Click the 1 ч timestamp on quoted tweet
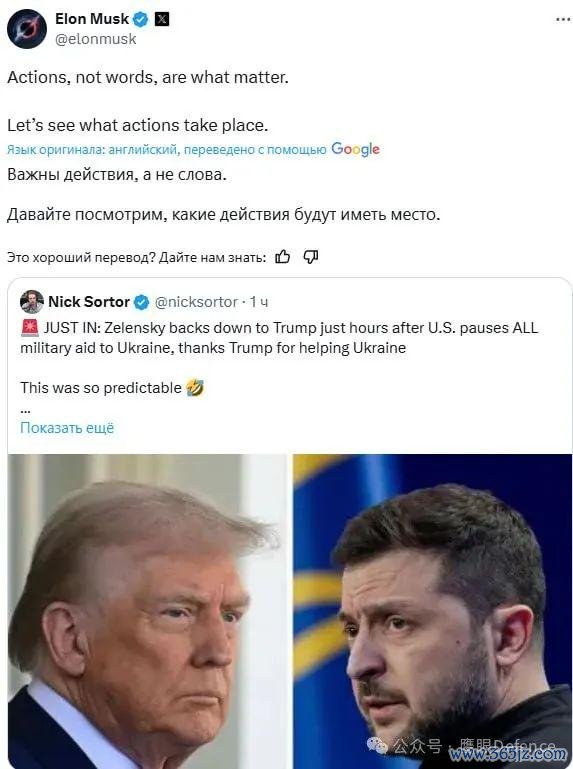573x769 pixels. 259,302
